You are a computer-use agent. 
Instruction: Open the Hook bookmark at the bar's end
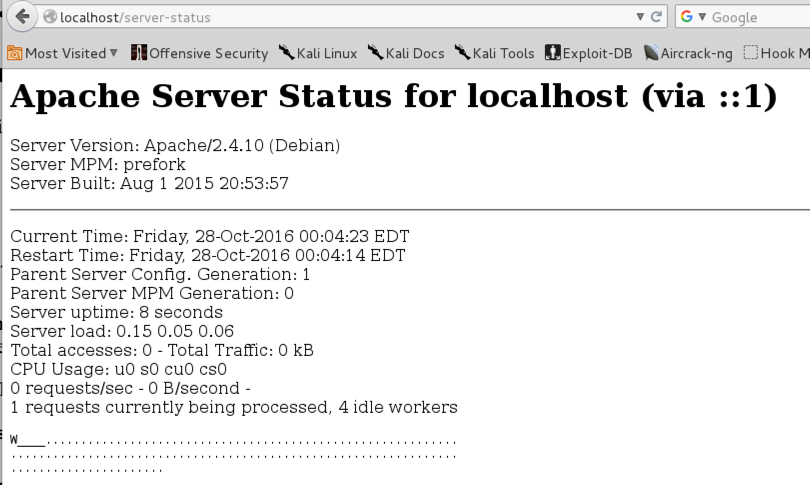pos(776,53)
